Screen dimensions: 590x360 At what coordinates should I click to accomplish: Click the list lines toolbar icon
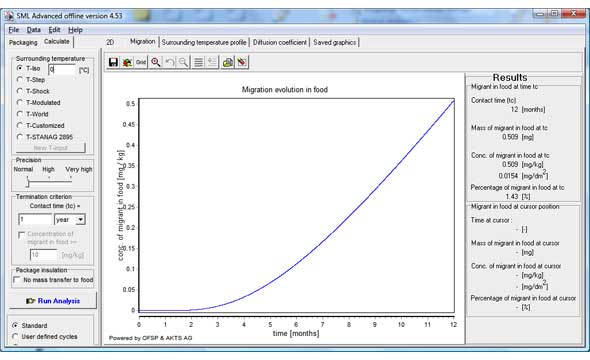198,62
